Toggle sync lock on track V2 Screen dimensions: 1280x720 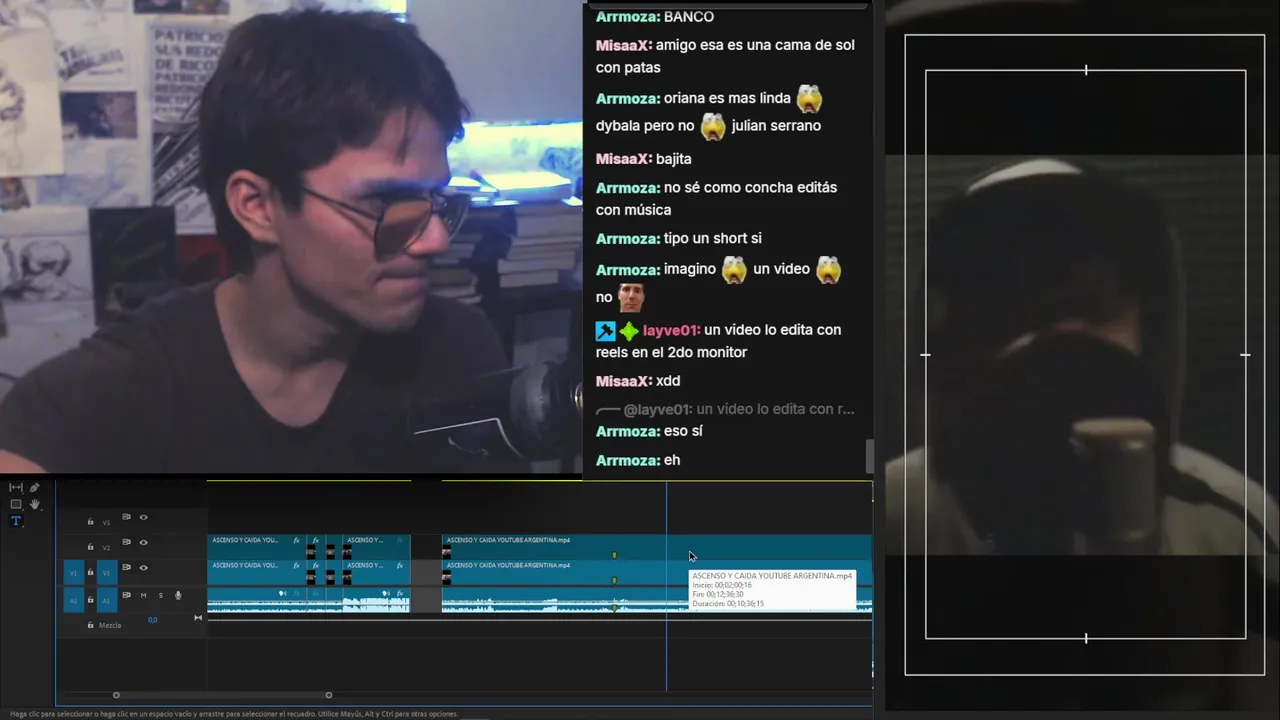[x=126, y=542]
